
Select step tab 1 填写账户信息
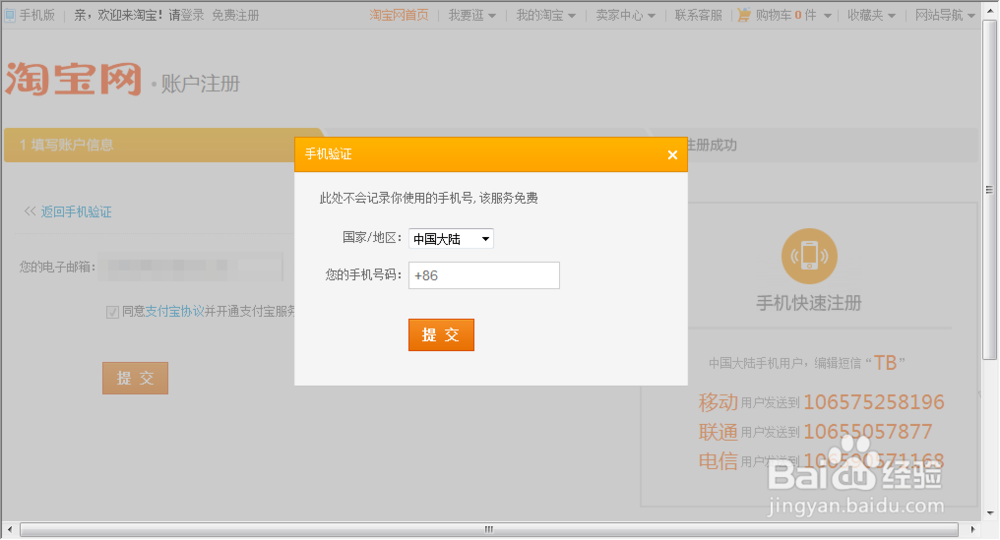pos(163,145)
